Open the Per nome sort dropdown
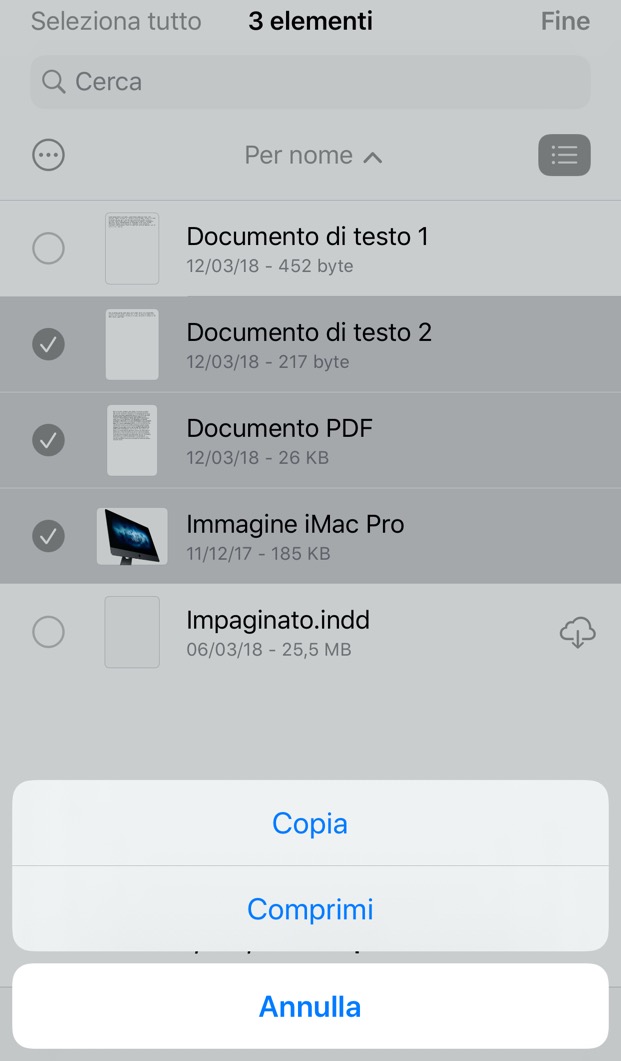Image resolution: width=621 pixels, height=1061 pixels. 299,156
